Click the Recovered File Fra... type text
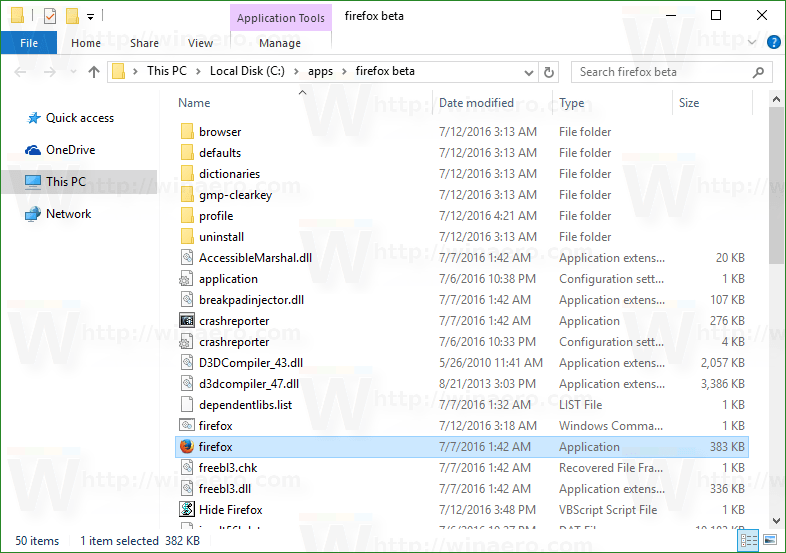Image resolution: width=786 pixels, height=553 pixels. 611,468
